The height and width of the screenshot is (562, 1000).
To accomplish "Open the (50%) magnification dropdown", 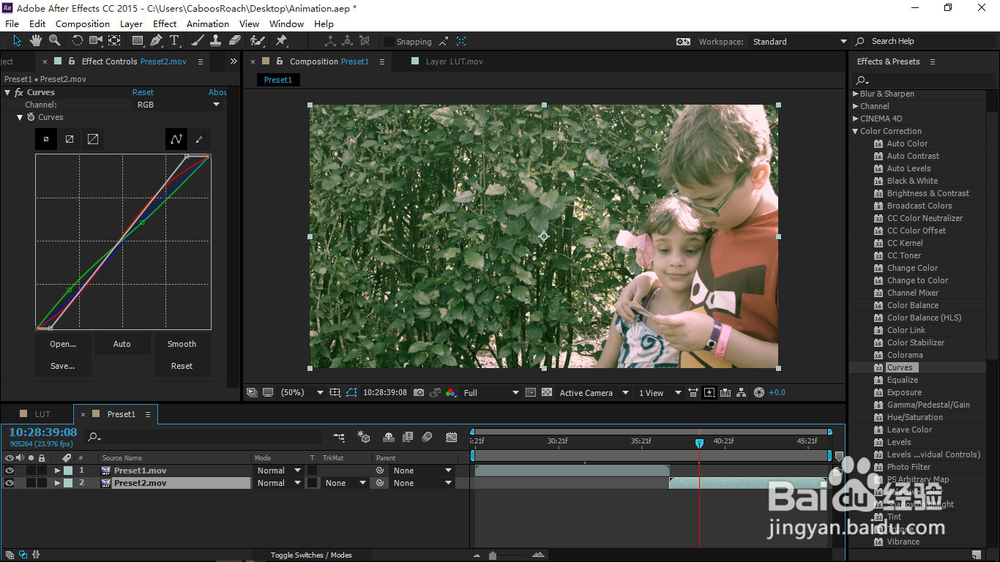I will point(302,393).
